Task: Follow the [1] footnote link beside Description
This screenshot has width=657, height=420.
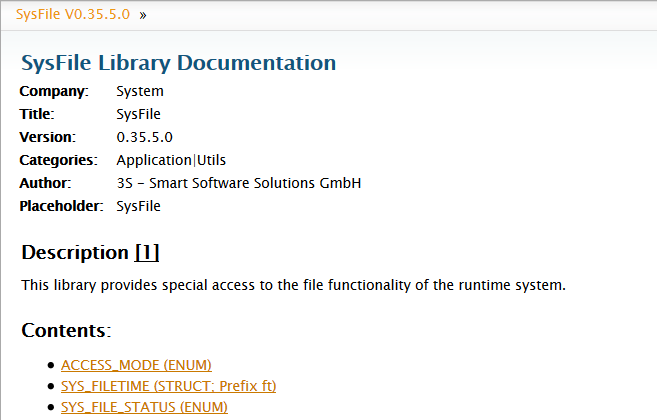Action: click(x=147, y=252)
